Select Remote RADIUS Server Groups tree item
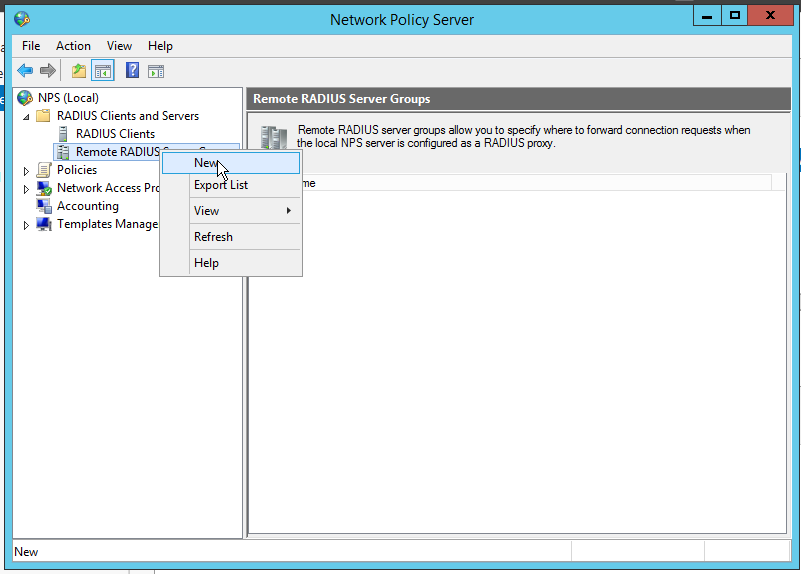 (117, 152)
